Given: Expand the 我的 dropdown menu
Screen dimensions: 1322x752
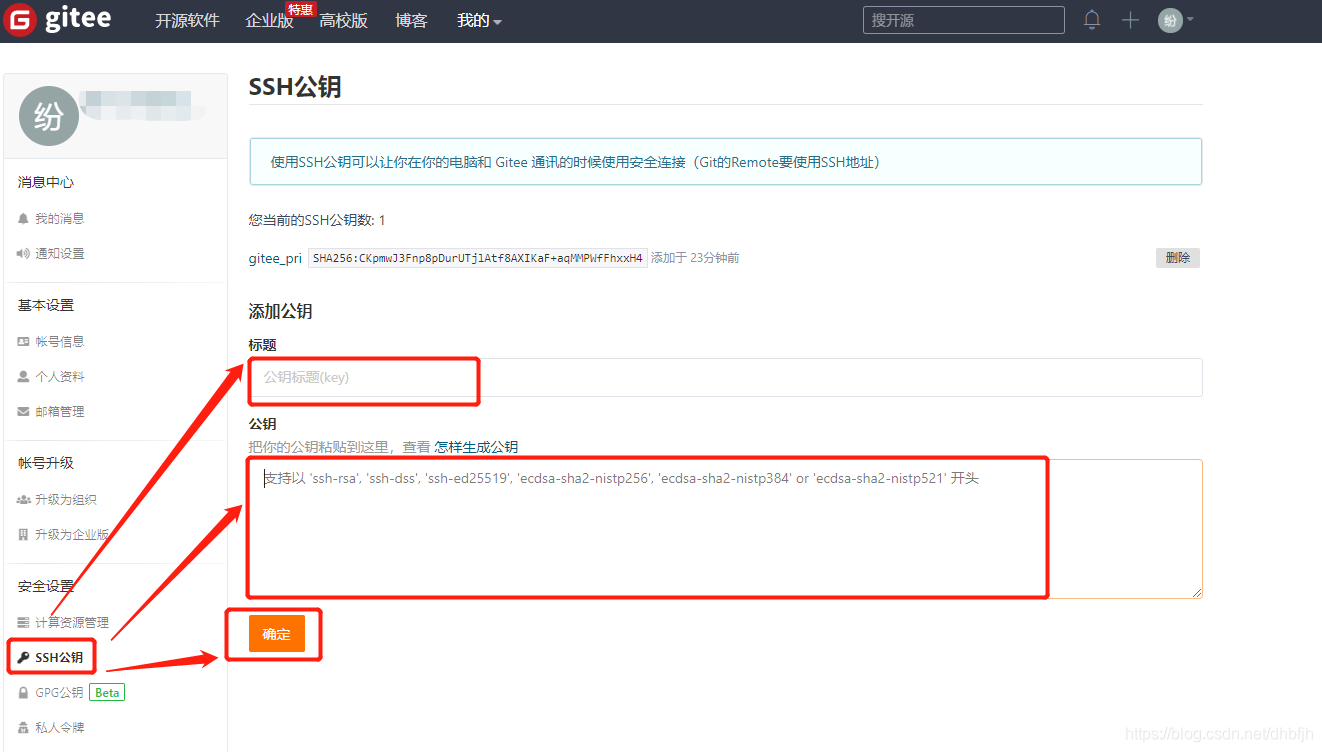Looking at the screenshot, I should click(479, 21).
